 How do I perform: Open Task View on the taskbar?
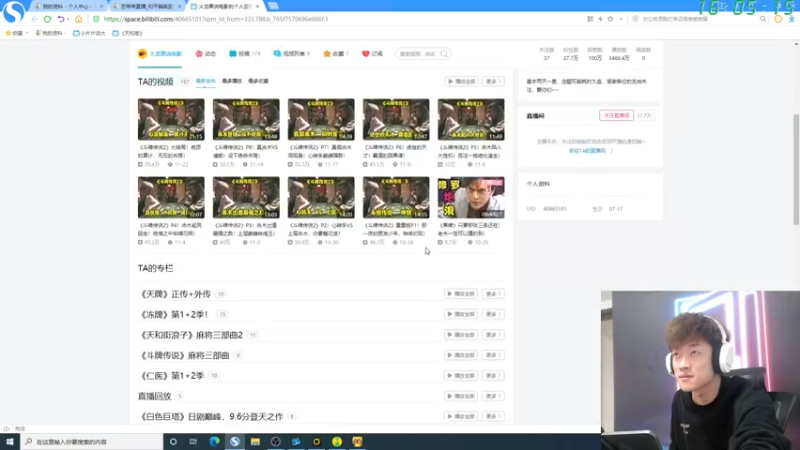coord(193,442)
